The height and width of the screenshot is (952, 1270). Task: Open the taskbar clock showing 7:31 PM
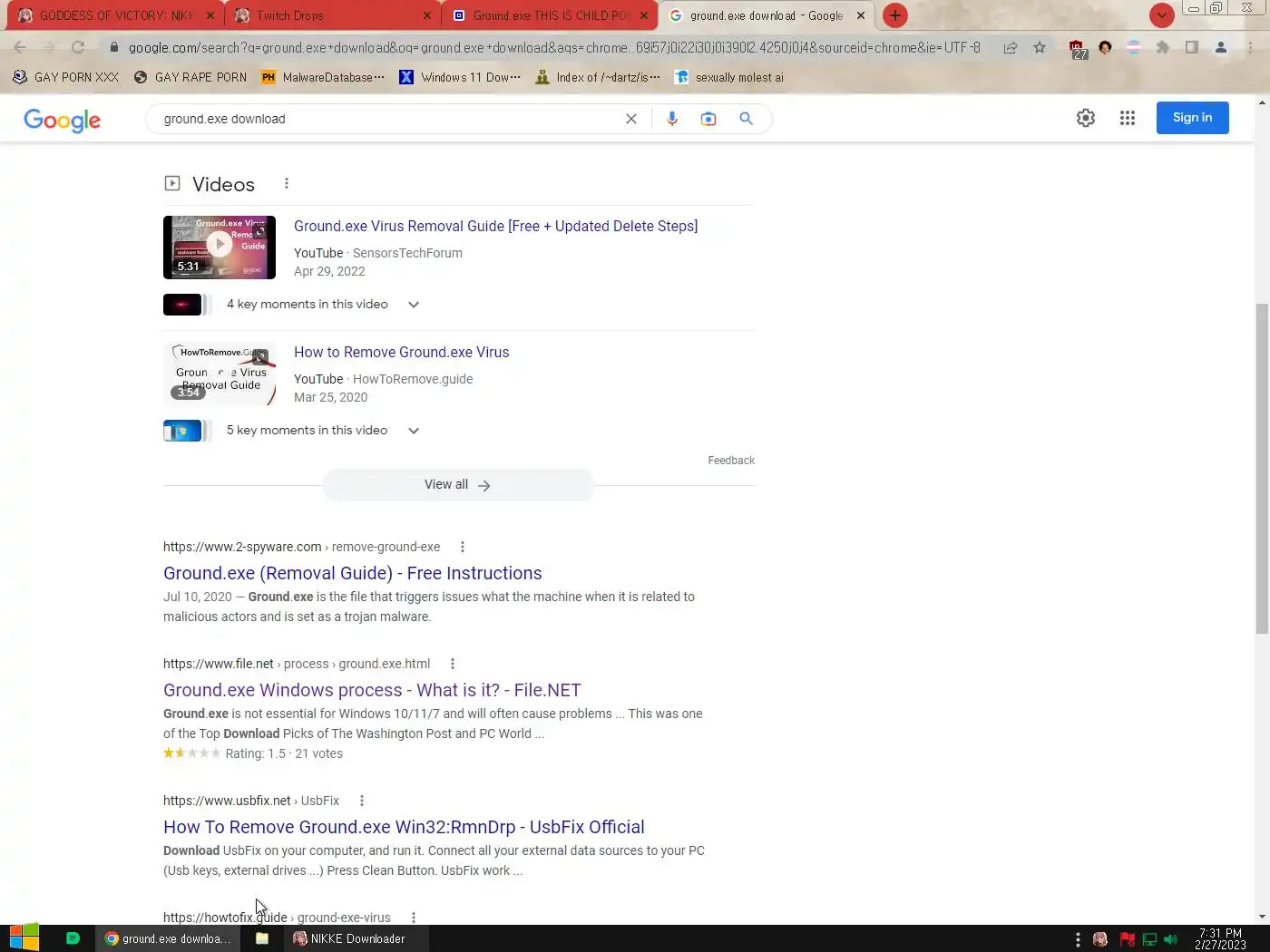pyautogui.click(x=1220, y=938)
